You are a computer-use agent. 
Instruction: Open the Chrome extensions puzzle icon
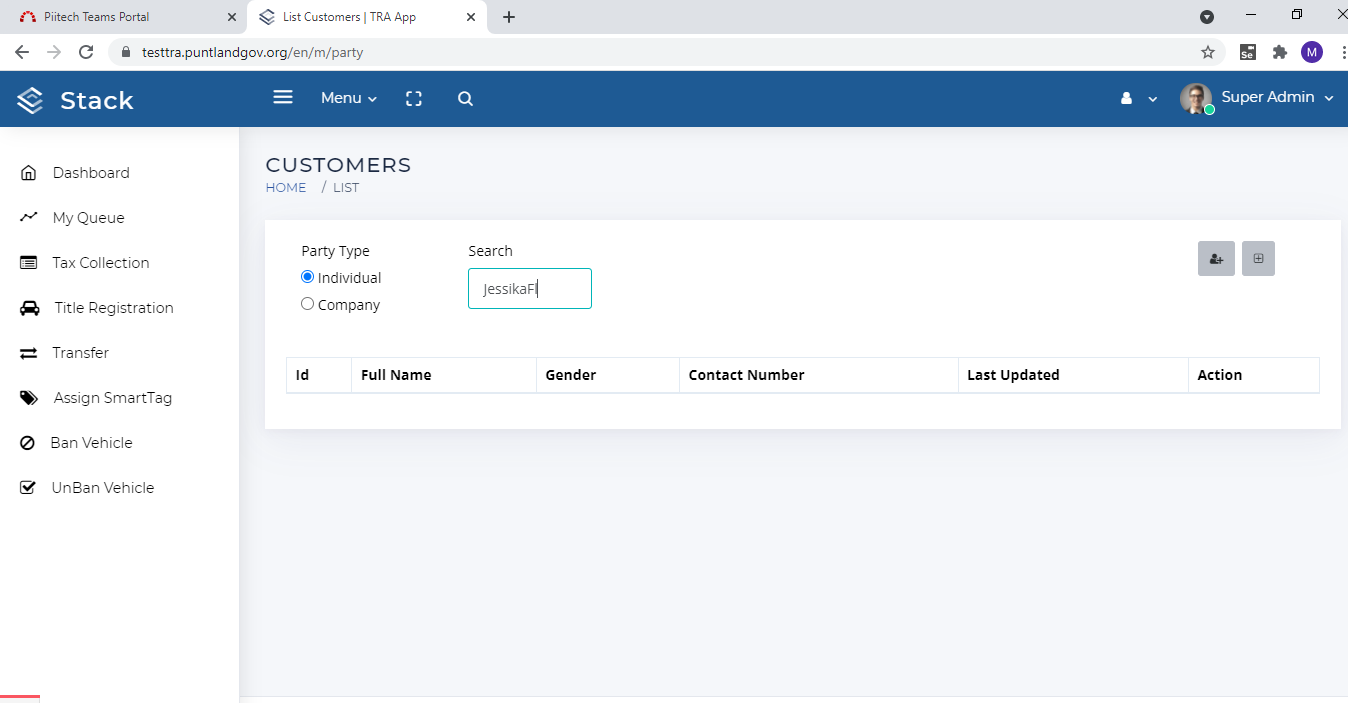1279,52
